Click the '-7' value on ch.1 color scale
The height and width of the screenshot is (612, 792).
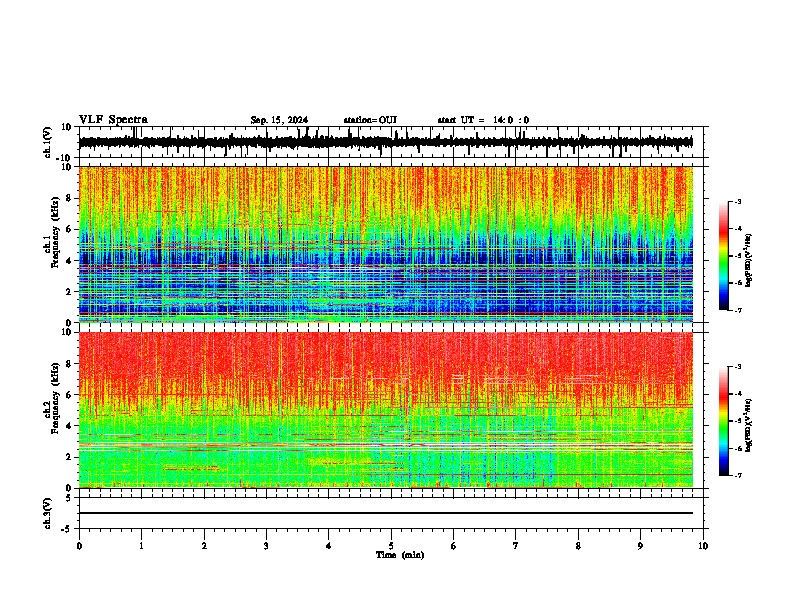coord(737,310)
